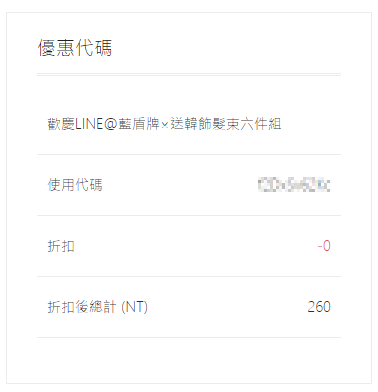Screen dimensions: 378x392
Task: Click the (NT) currency indicator
Action: (x=134, y=307)
